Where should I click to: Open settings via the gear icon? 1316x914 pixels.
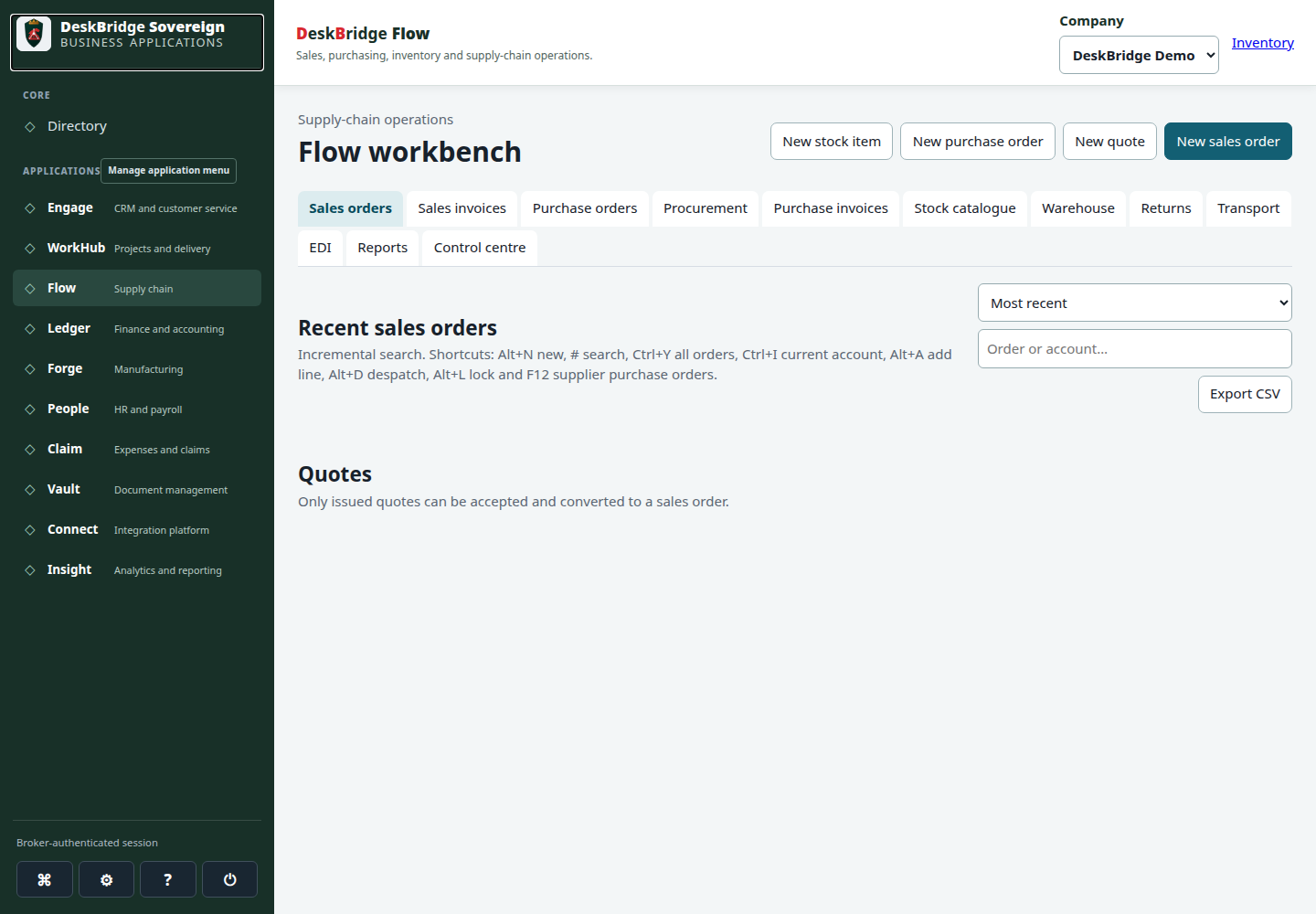(x=106, y=879)
